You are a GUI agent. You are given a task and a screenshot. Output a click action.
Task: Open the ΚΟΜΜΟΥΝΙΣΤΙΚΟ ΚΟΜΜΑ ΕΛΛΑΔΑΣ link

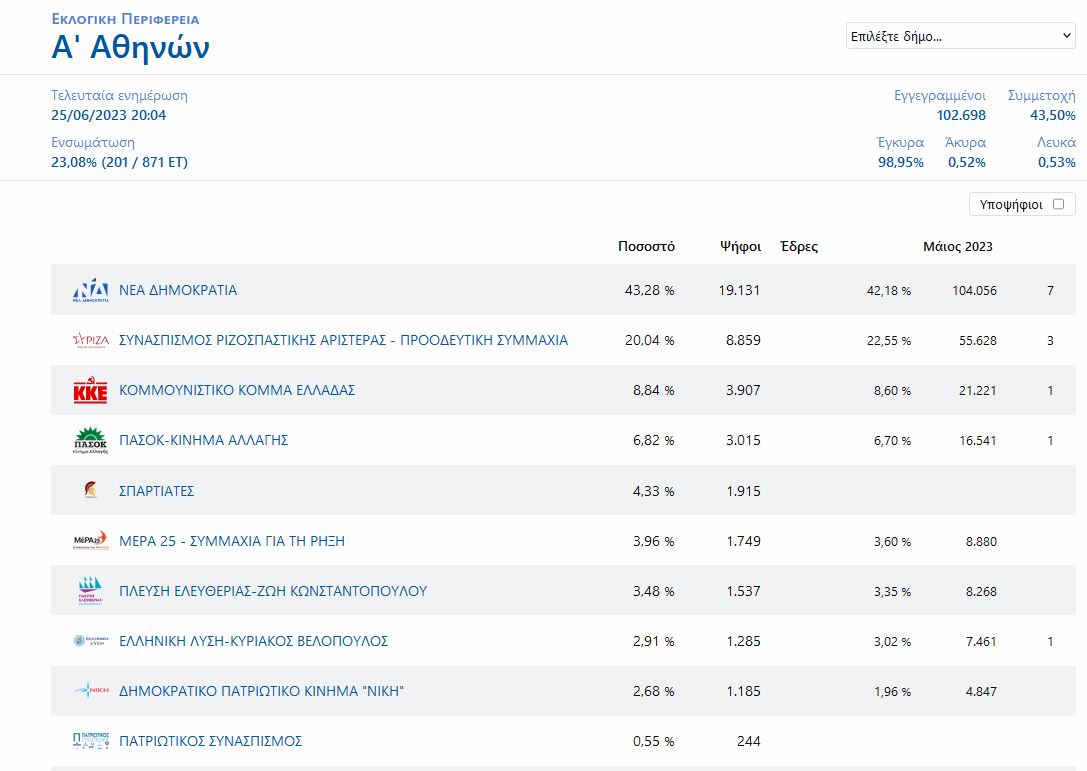(x=237, y=390)
